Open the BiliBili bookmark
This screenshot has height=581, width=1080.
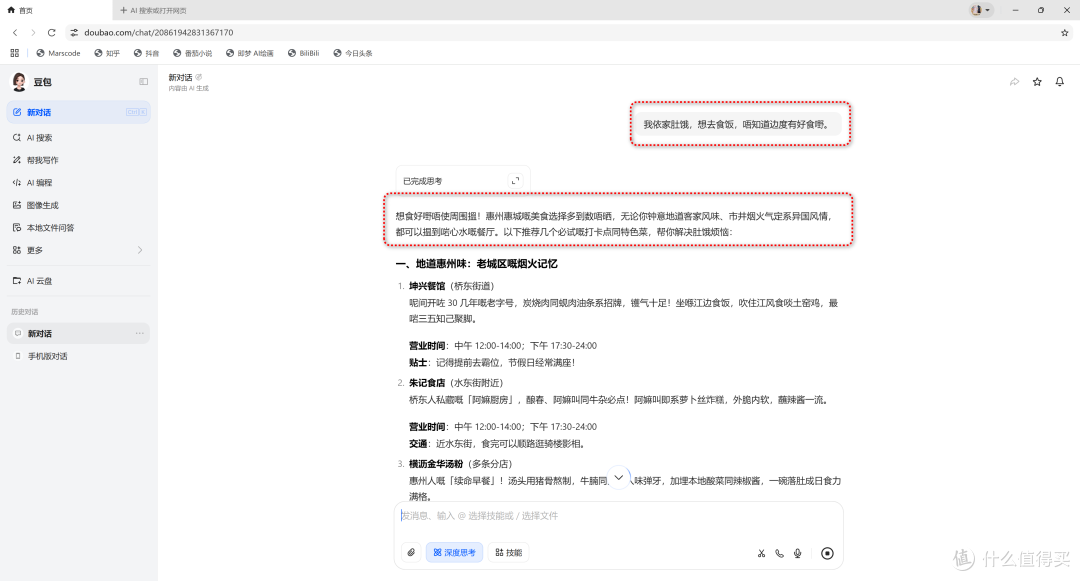[x=304, y=53]
